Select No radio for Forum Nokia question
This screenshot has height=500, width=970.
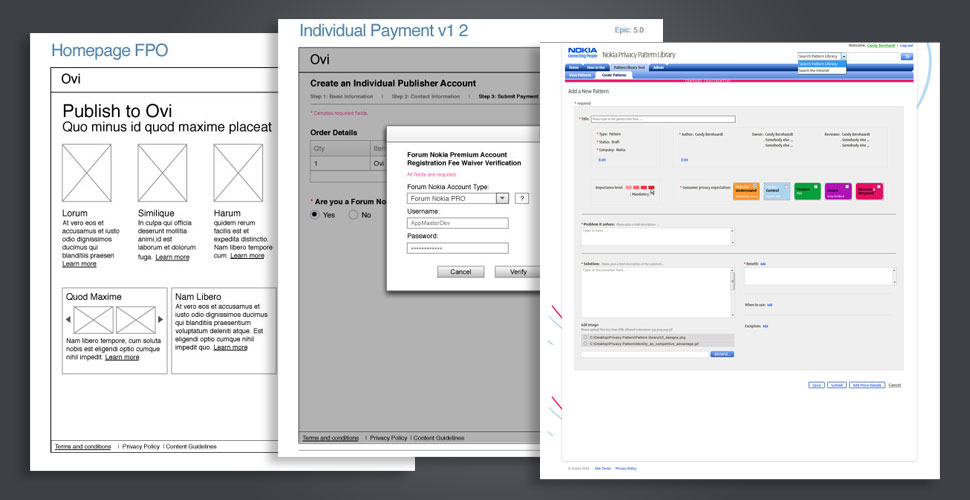click(x=353, y=215)
